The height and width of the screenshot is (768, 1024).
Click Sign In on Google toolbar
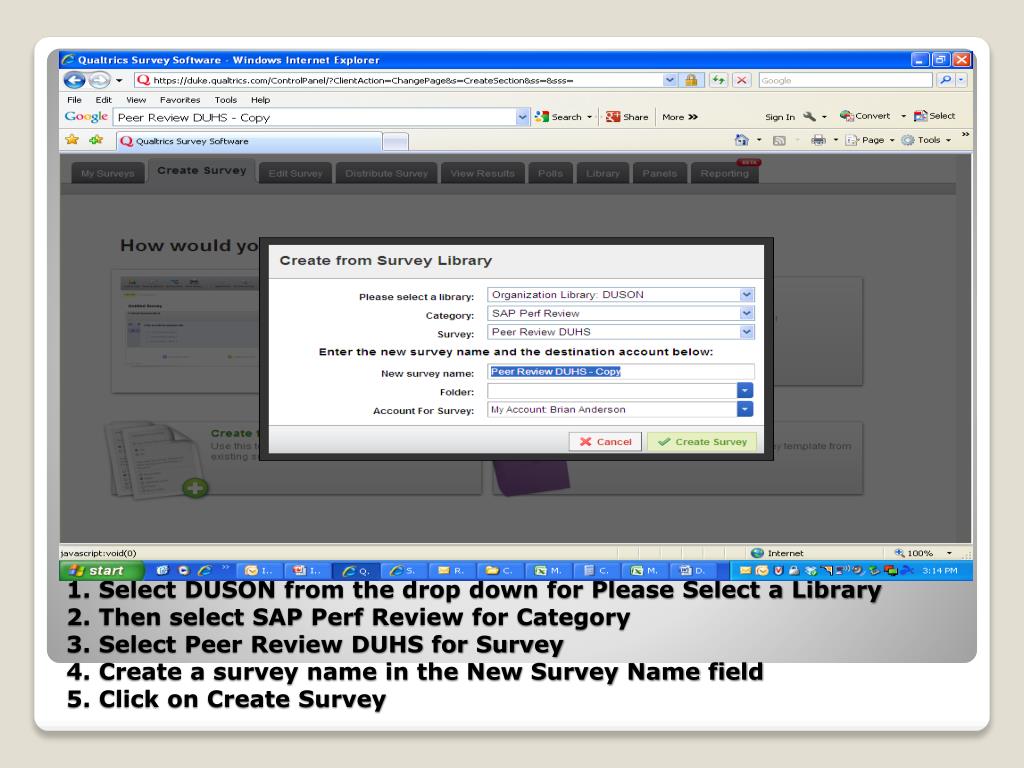click(780, 117)
